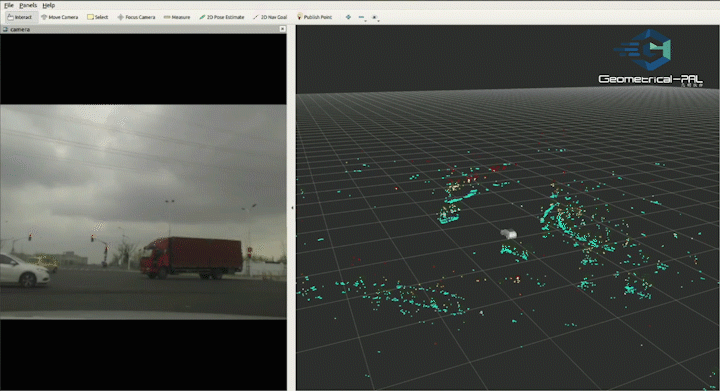720x391 pixels.
Task: Click the splitter handle between panels
Action: [x=292, y=208]
